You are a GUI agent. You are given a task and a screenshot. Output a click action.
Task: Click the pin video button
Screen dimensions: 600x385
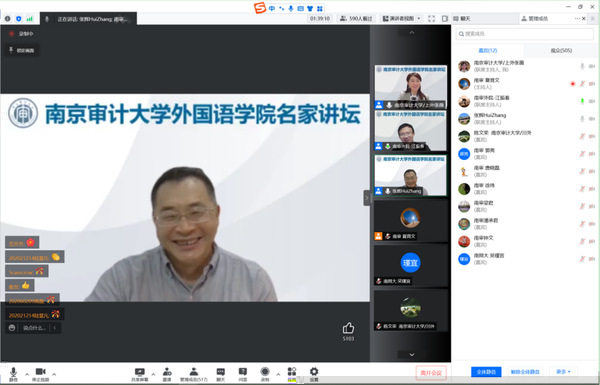22,50
